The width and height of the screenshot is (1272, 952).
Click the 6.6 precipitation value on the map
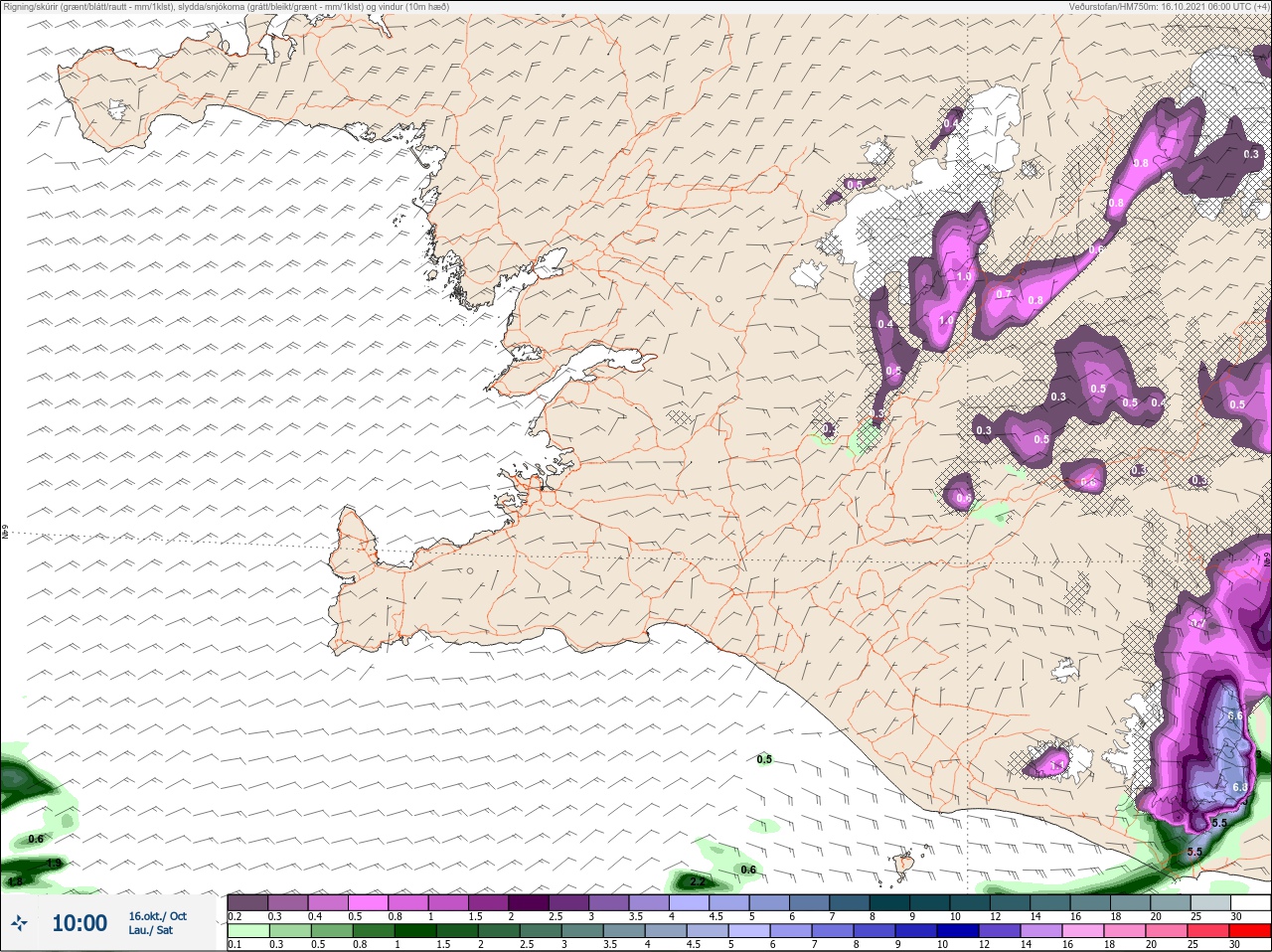(1236, 715)
